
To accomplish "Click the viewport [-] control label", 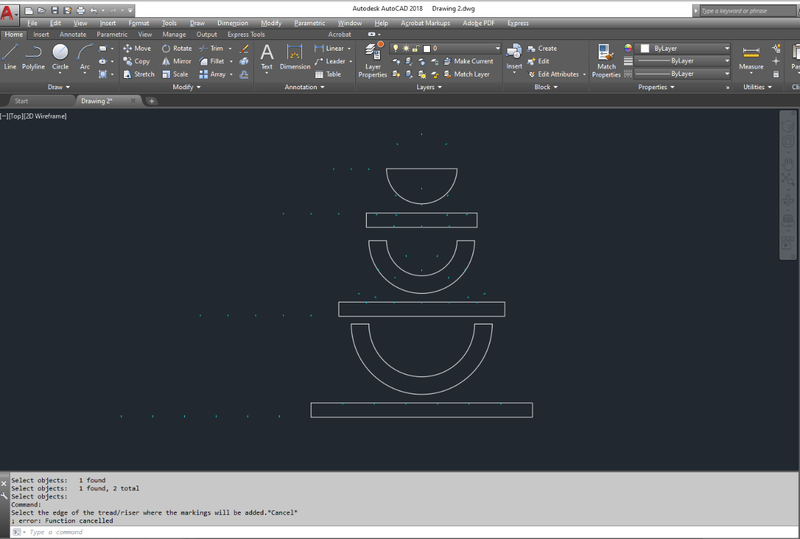I will point(4,116).
